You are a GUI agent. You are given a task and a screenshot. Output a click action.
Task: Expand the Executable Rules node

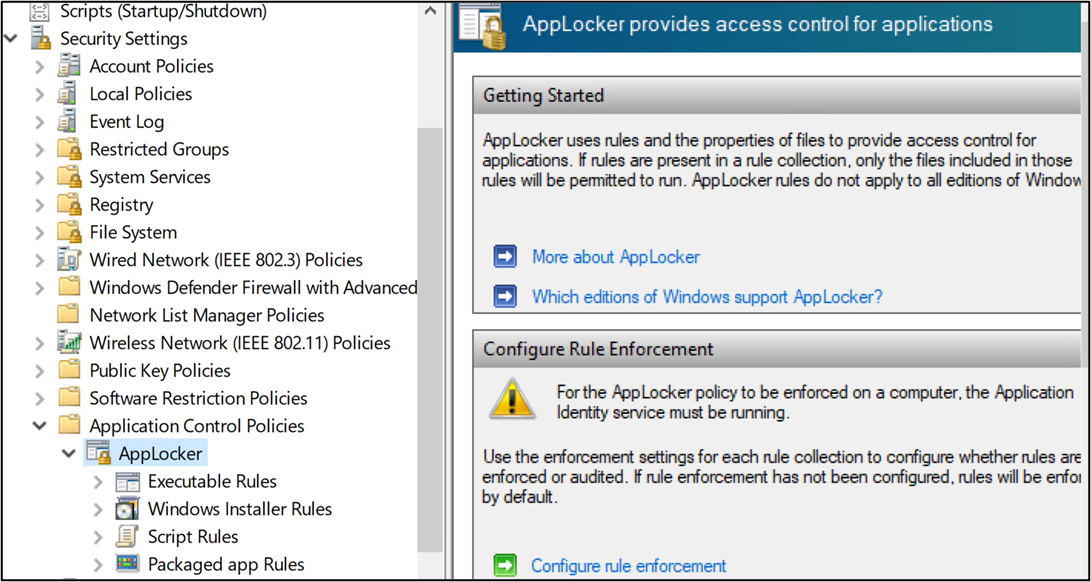97,481
